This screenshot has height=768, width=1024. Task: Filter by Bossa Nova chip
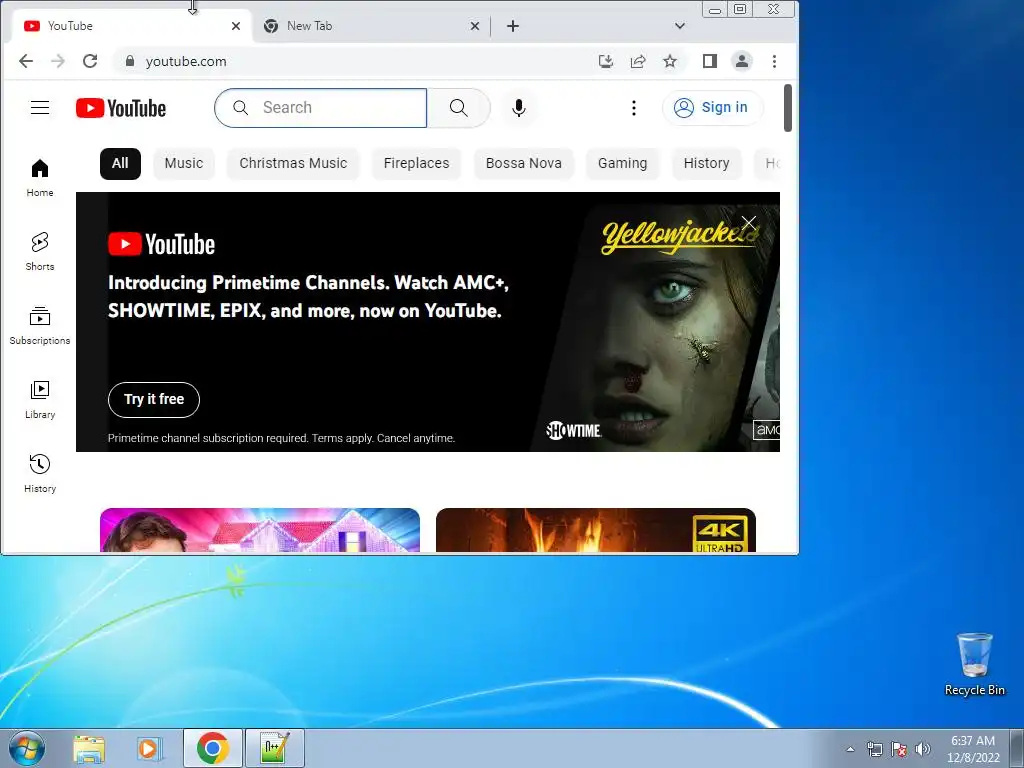[x=524, y=163]
